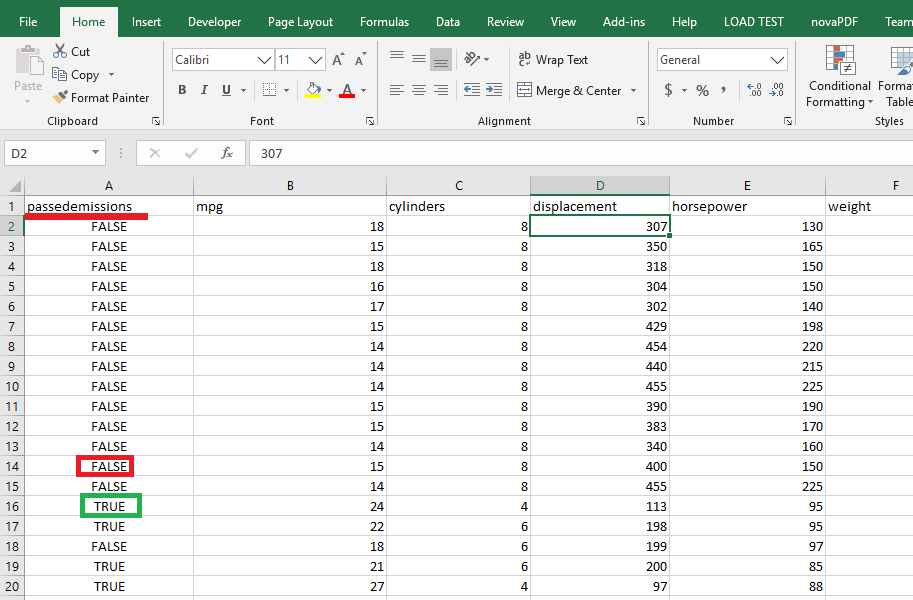This screenshot has width=913, height=600.
Task: Open the Calibri font name dropdown
Action: tap(265, 60)
